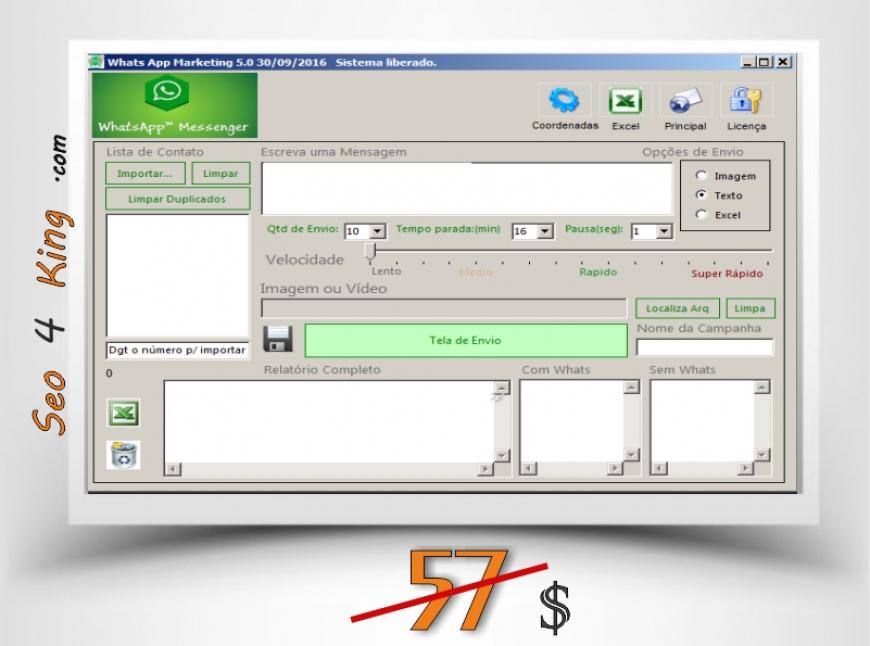Click the Sem Whats list box
Image resolution: width=870 pixels, height=646 pixels.
(x=702, y=421)
